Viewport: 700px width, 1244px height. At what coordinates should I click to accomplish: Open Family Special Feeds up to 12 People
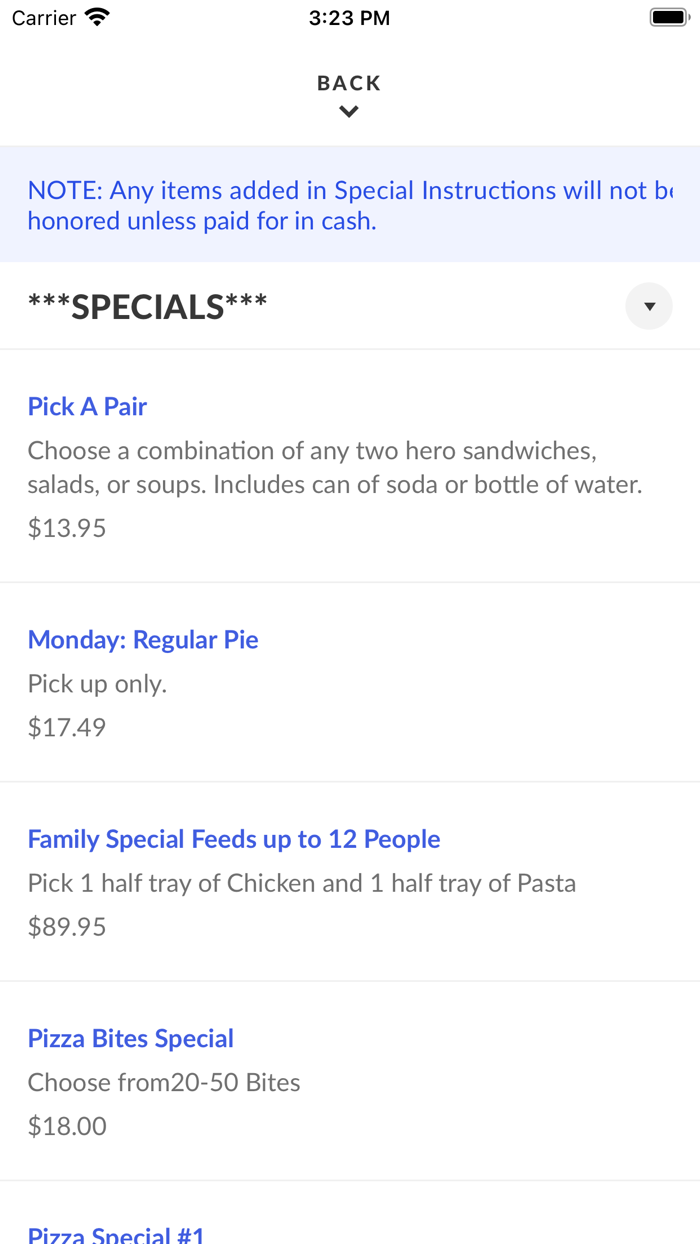(x=233, y=839)
